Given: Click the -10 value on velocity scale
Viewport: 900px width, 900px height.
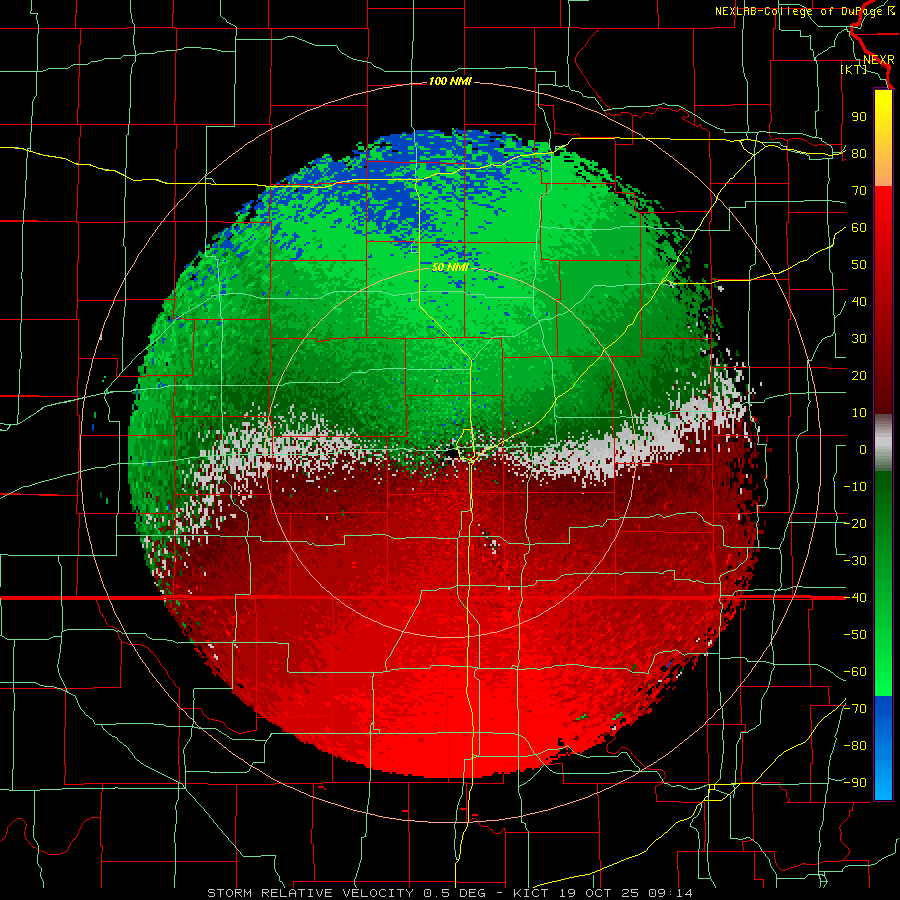Looking at the screenshot, I should (855, 487).
